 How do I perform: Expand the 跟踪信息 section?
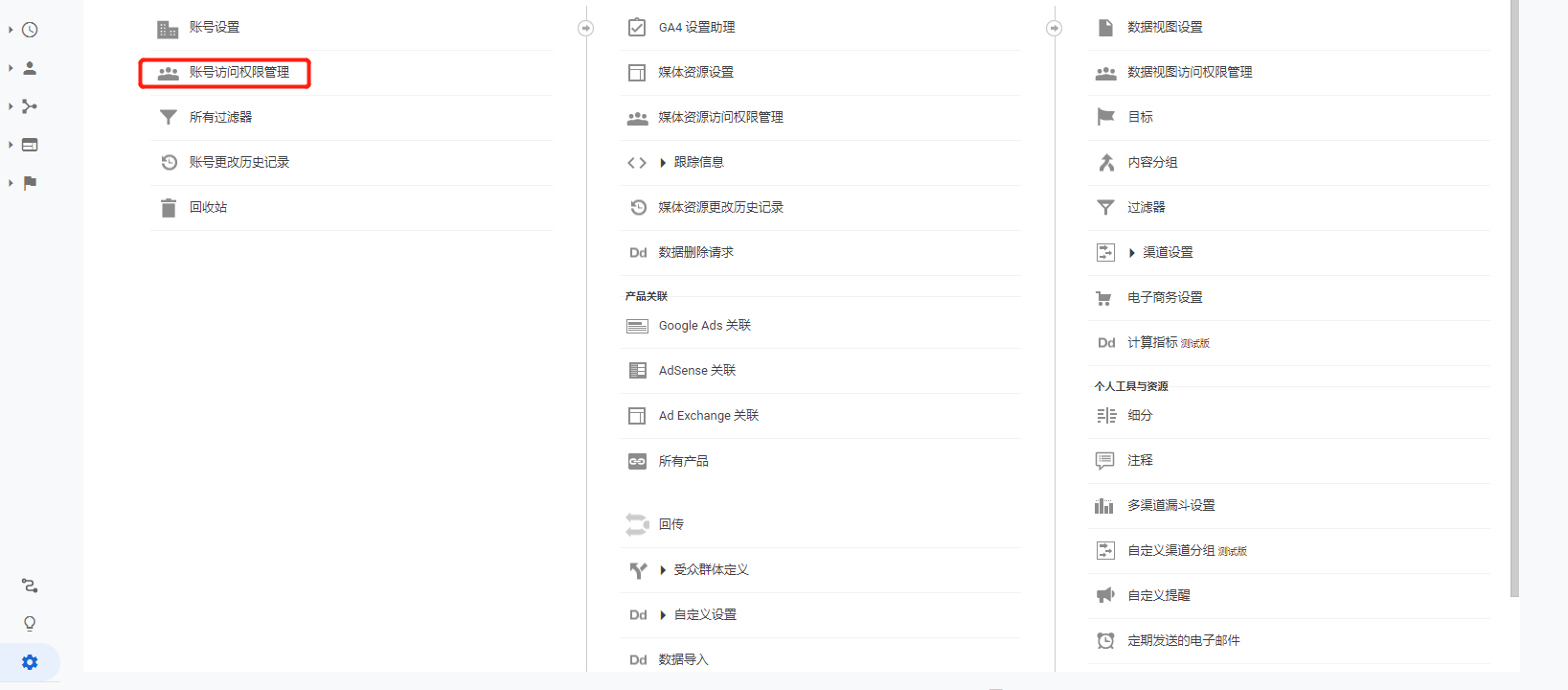(x=663, y=163)
